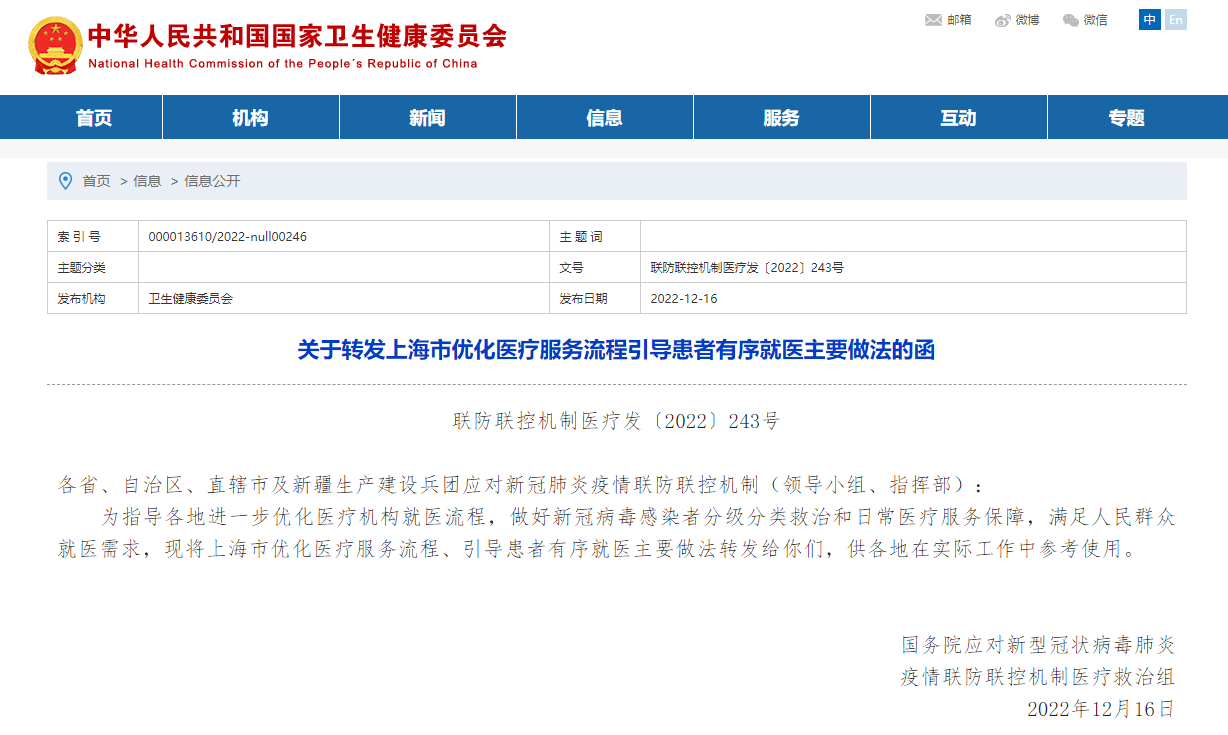The height and width of the screenshot is (735, 1228).
Task: Select the 文号 label cell
Action: tap(595, 268)
